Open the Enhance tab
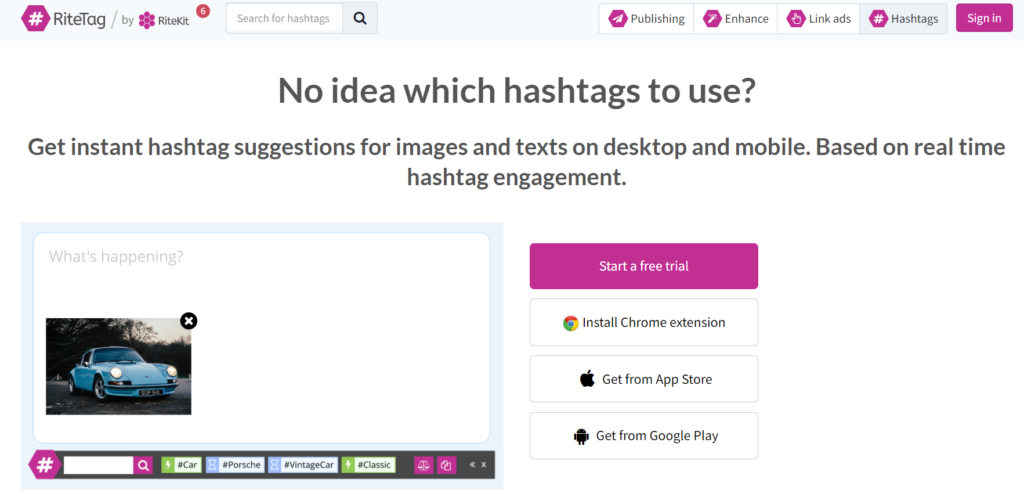The image size is (1024, 497). 736,18
